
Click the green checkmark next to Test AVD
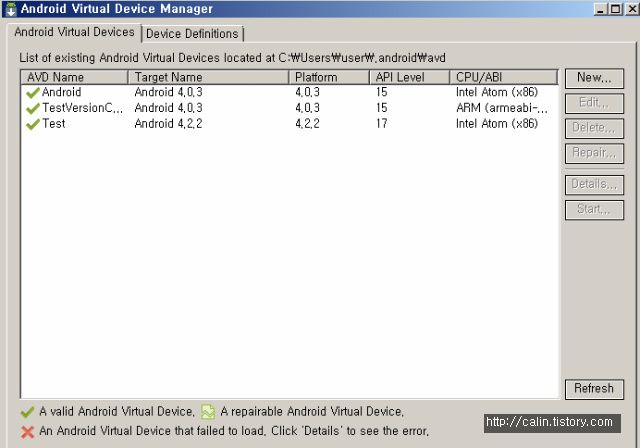click(33, 124)
